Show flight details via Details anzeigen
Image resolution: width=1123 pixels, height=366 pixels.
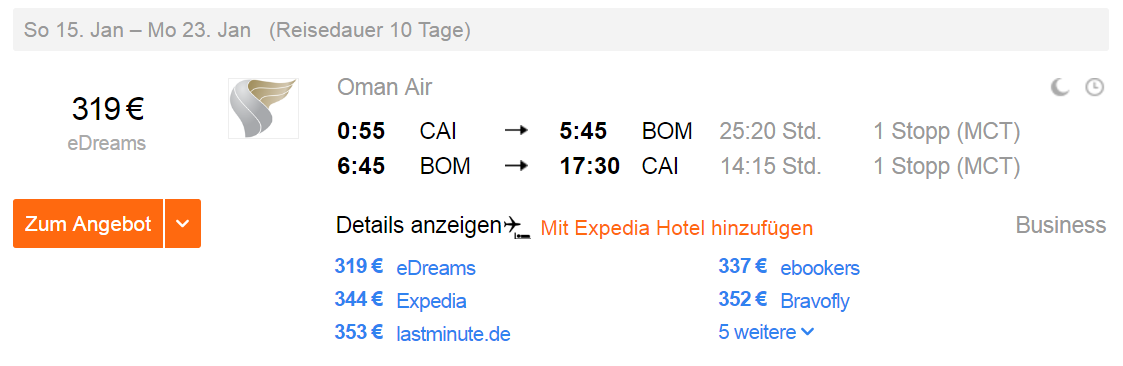point(418,226)
